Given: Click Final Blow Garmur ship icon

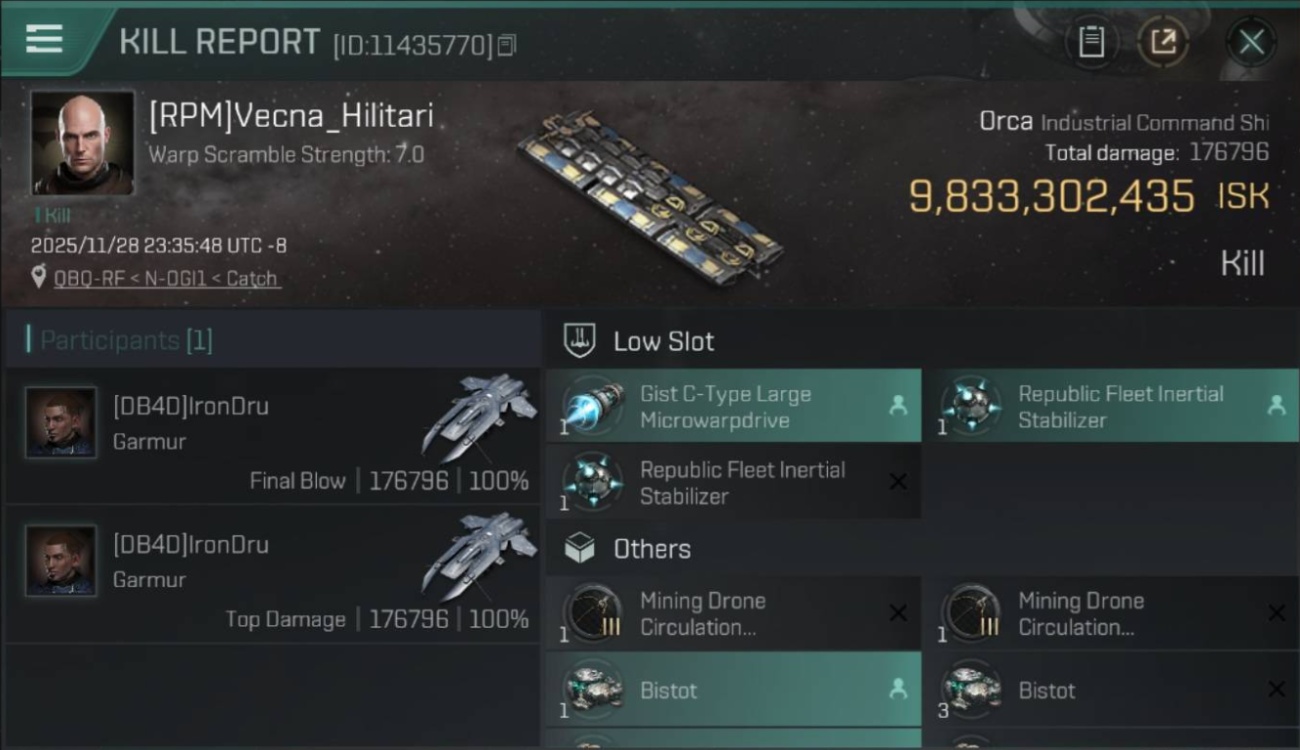Looking at the screenshot, I should click(479, 414).
